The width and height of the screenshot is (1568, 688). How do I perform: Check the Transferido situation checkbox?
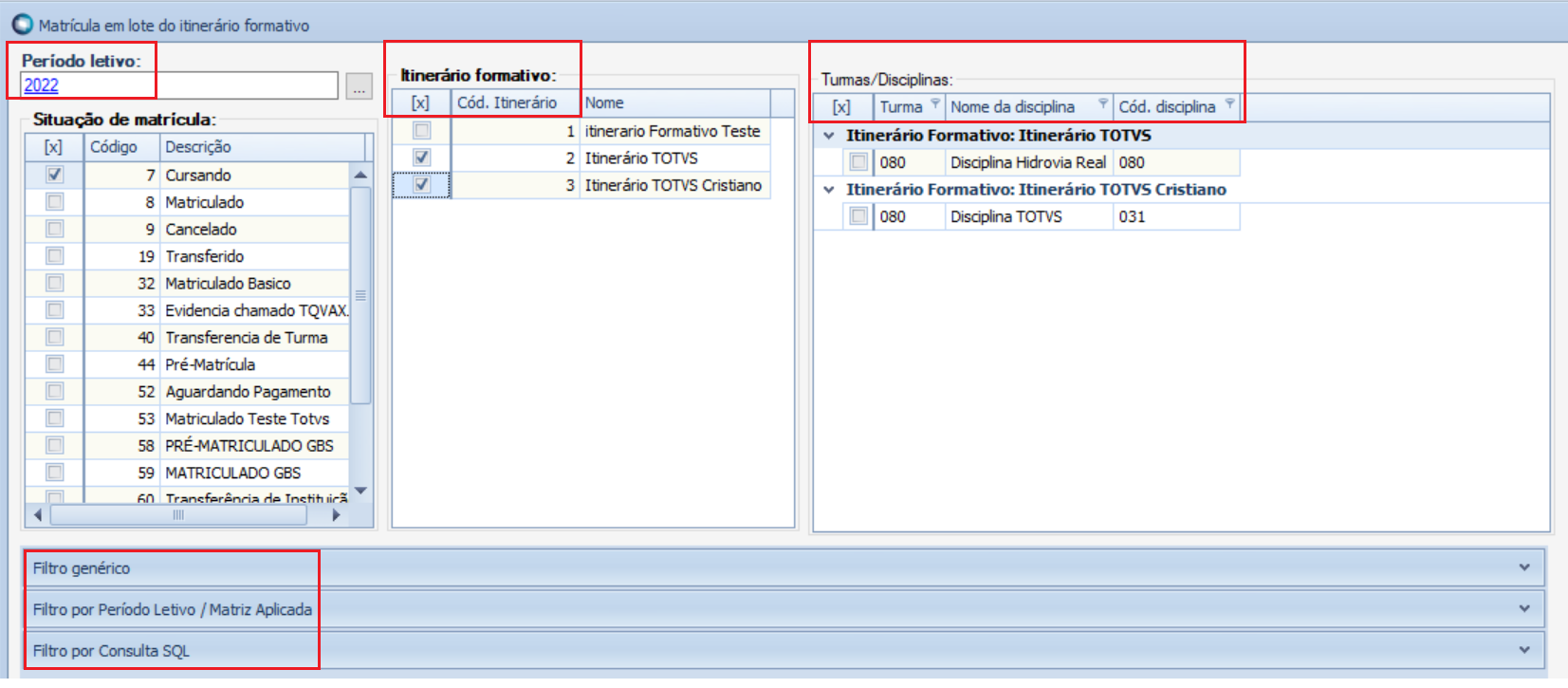[x=55, y=256]
